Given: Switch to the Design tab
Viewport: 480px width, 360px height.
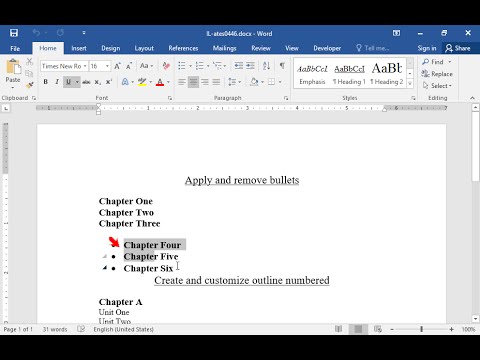Looking at the screenshot, I should pos(111,48).
